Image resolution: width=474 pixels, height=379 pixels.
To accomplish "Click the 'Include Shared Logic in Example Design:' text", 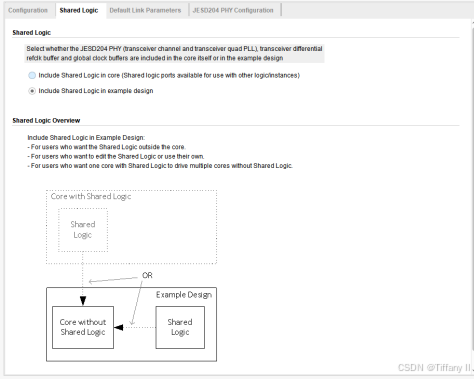I will pos(86,138).
